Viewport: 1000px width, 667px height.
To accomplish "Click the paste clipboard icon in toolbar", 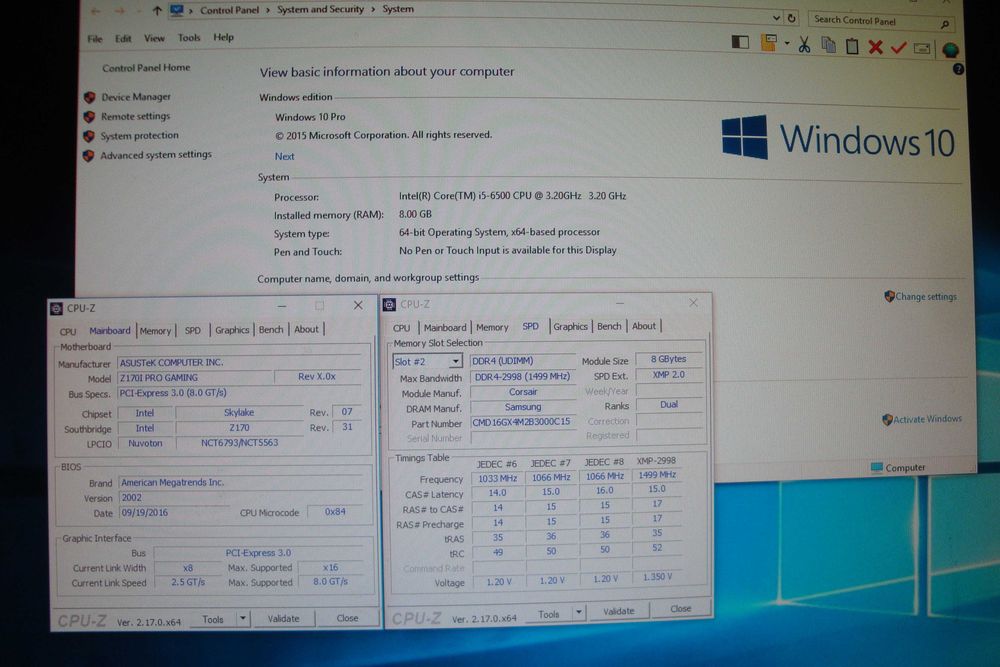I will click(852, 46).
